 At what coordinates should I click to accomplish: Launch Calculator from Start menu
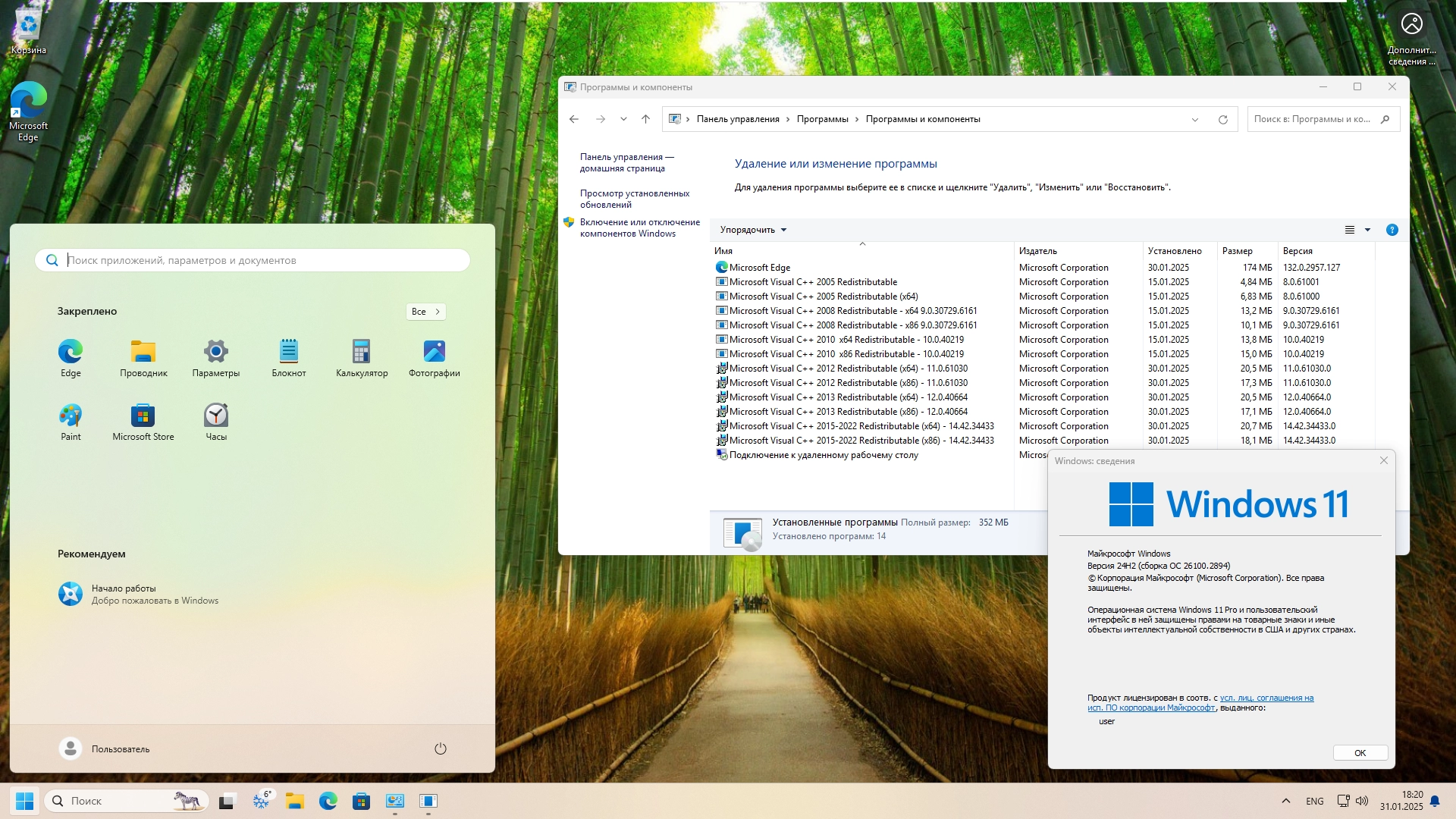click(362, 357)
